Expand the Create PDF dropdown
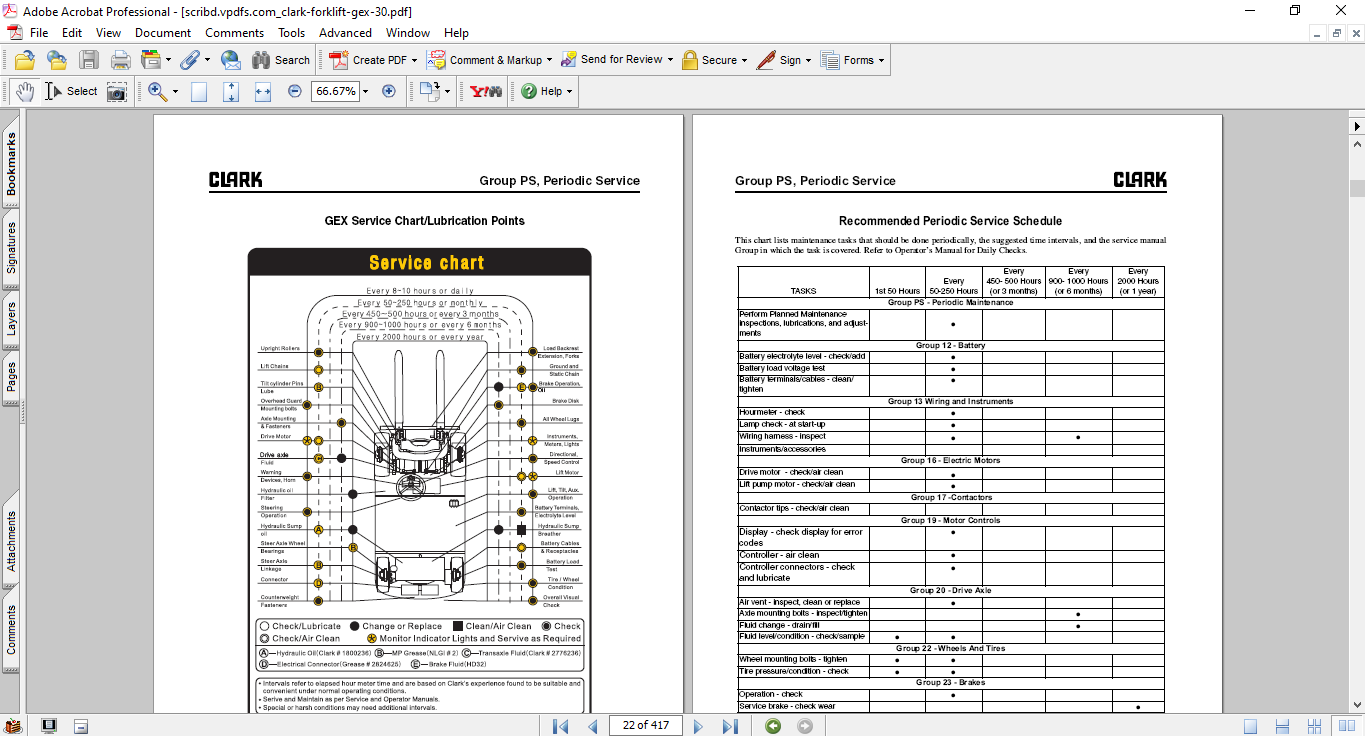 (415, 60)
